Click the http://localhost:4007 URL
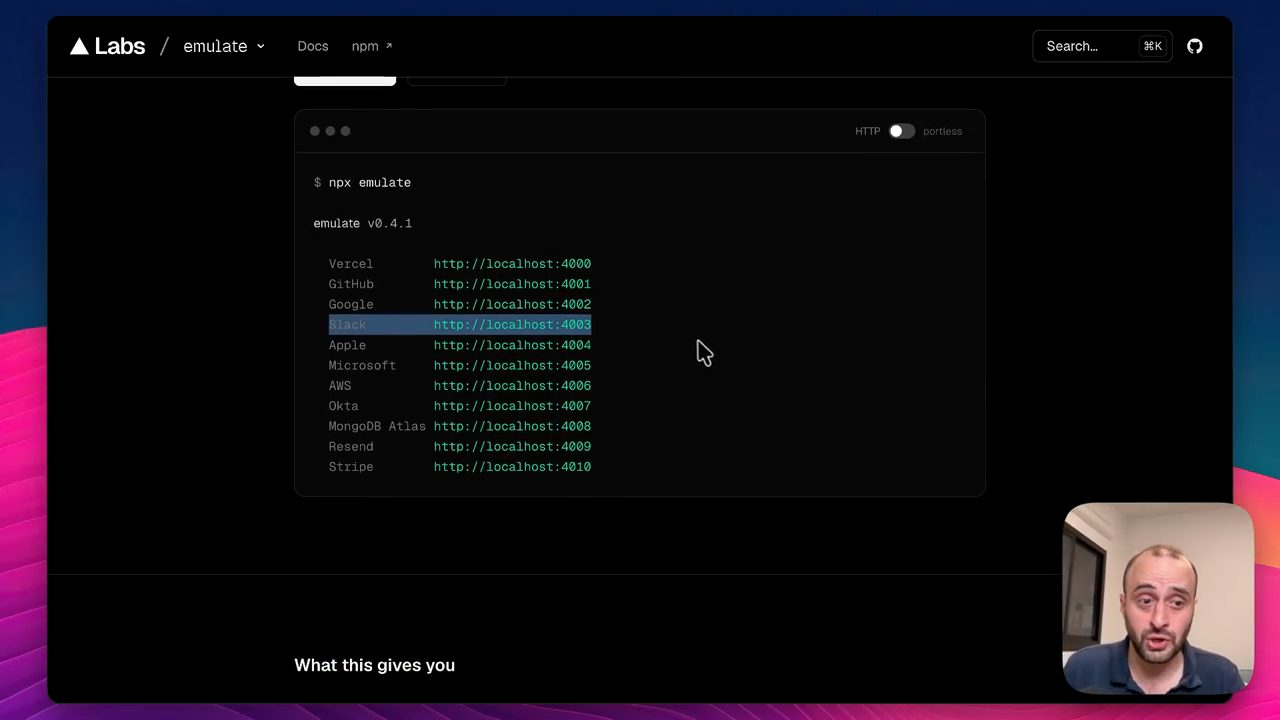This screenshot has width=1280, height=720. pos(512,406)
